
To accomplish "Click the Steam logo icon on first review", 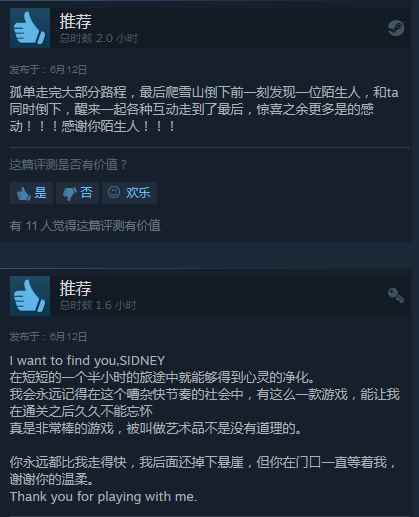I will click(x=396, y=28).
